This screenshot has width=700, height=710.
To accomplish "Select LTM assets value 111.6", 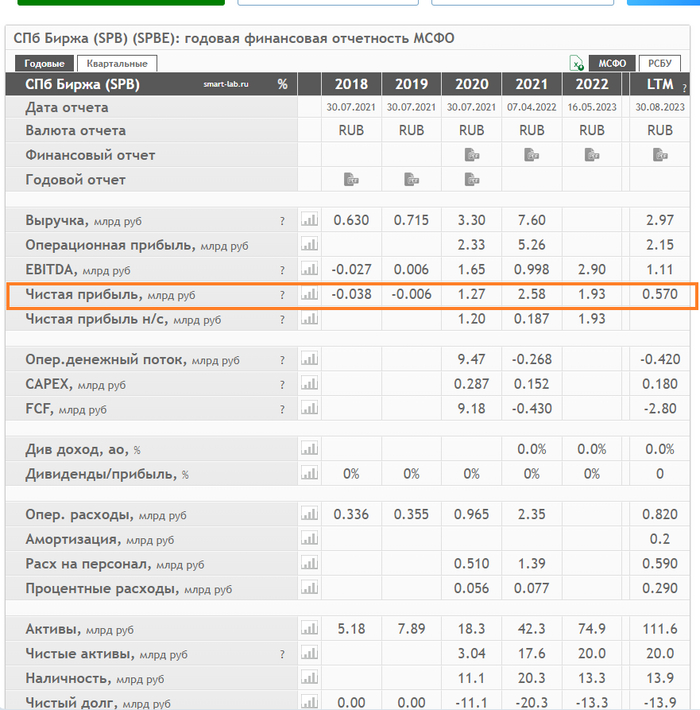I will 660,628.
